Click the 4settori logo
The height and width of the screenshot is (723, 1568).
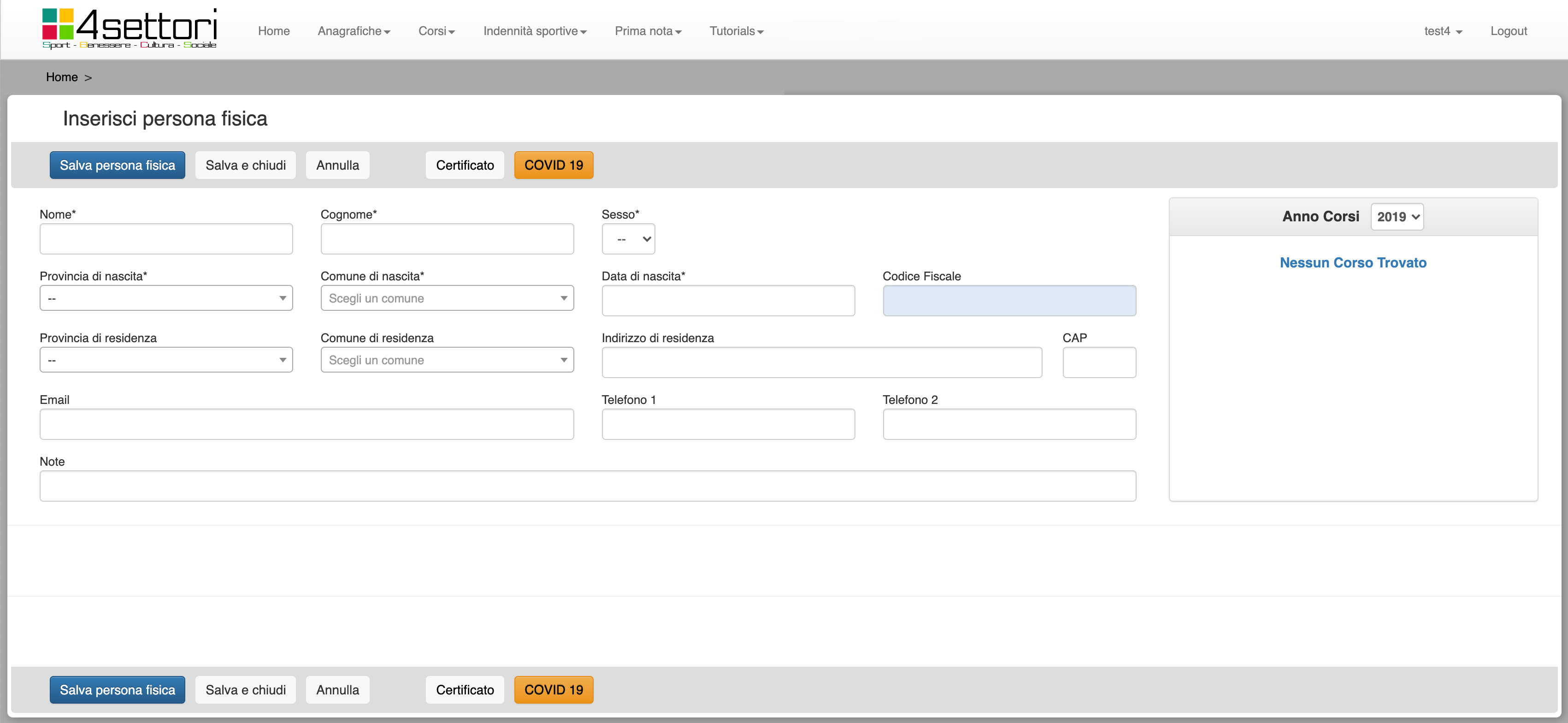click(x=129, y=29)
